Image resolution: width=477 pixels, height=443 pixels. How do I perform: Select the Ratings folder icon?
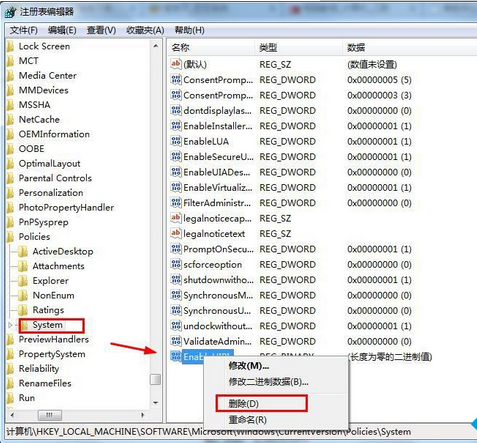pos(23,310)
